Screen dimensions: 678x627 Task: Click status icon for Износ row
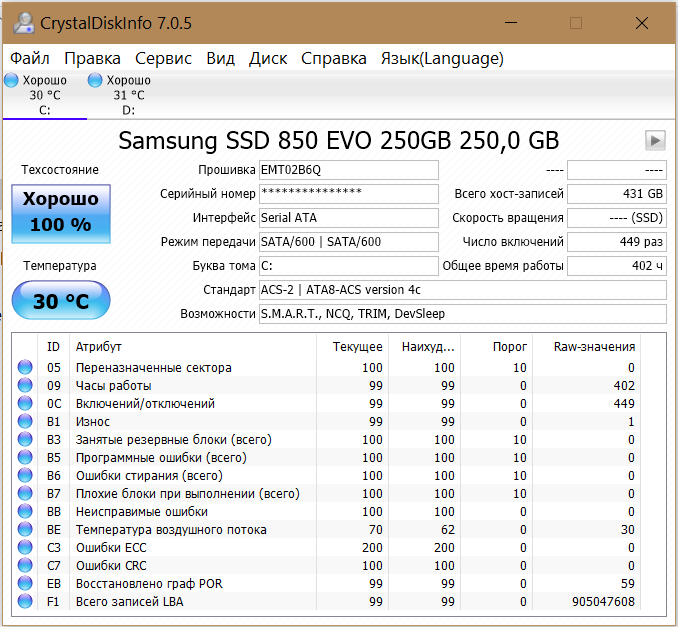pos(25,421)
